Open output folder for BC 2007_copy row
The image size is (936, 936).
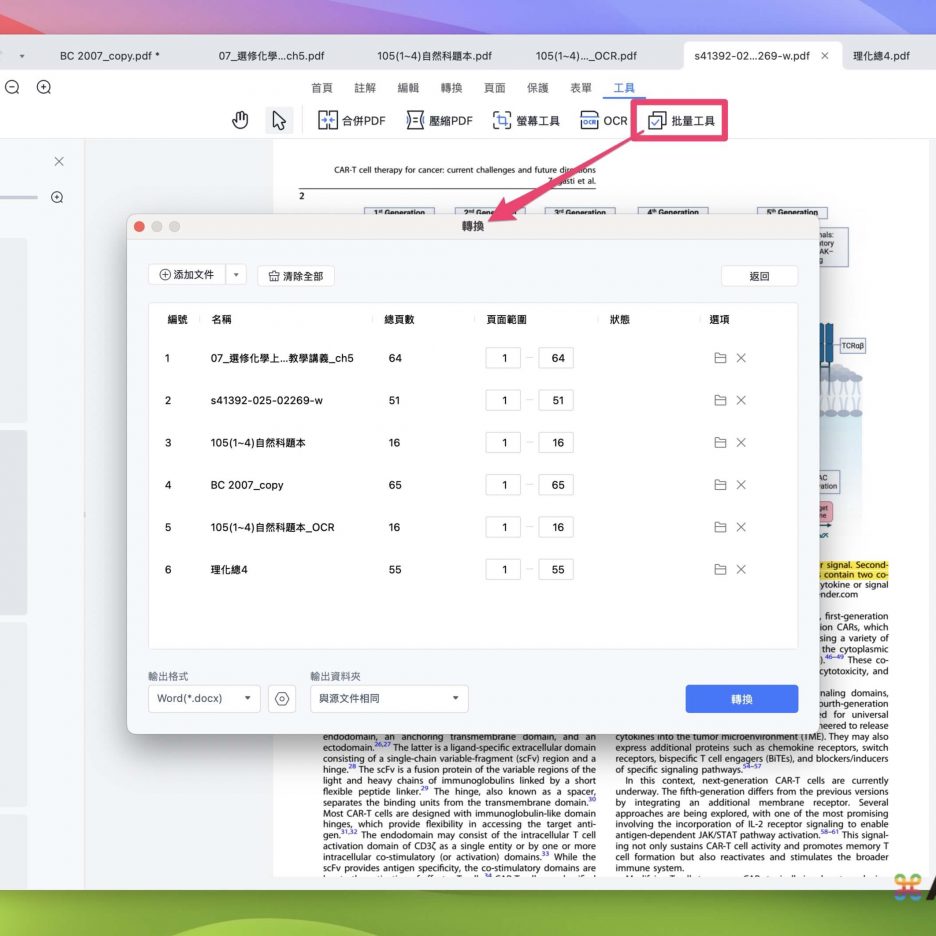point(720,485)
